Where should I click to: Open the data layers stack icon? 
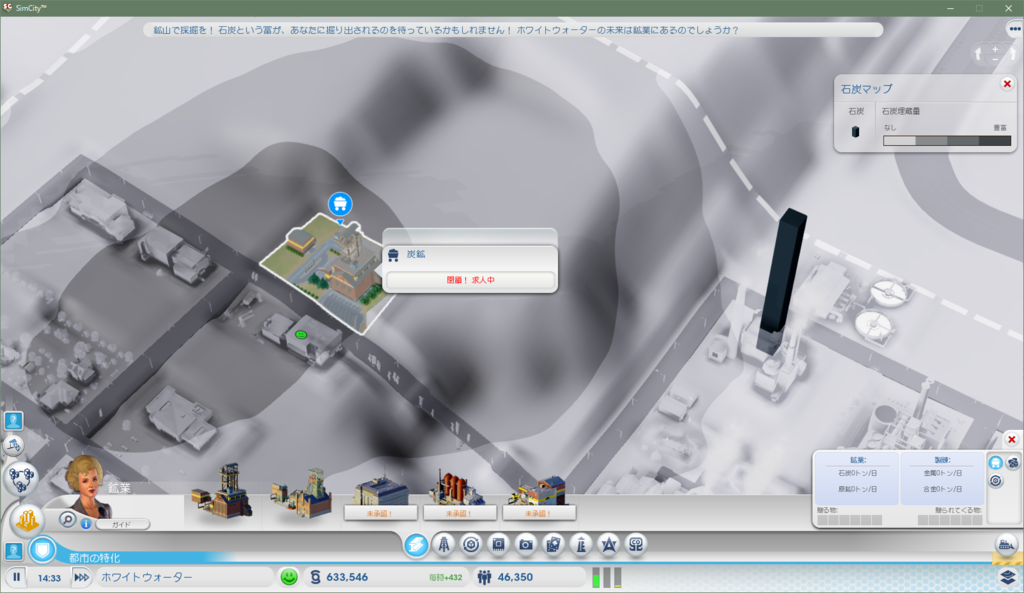tap(1008, 577)
